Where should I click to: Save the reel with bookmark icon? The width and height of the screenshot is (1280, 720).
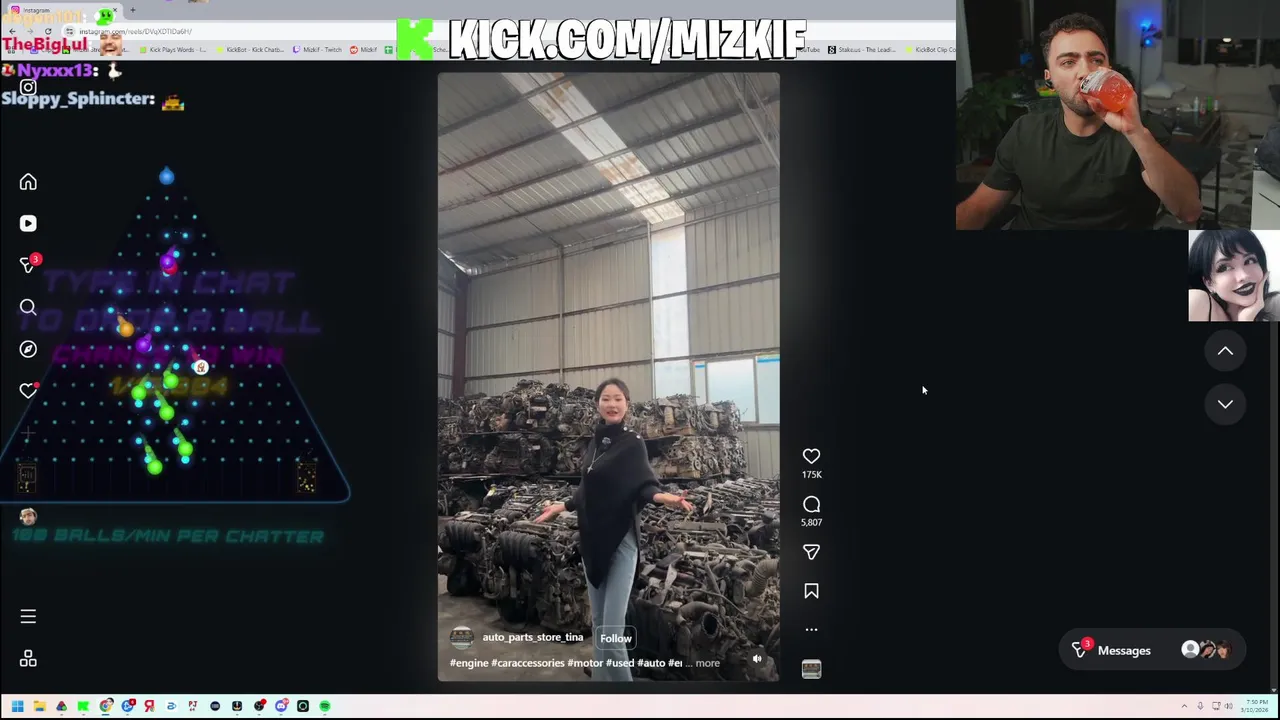tap(811, 591)
